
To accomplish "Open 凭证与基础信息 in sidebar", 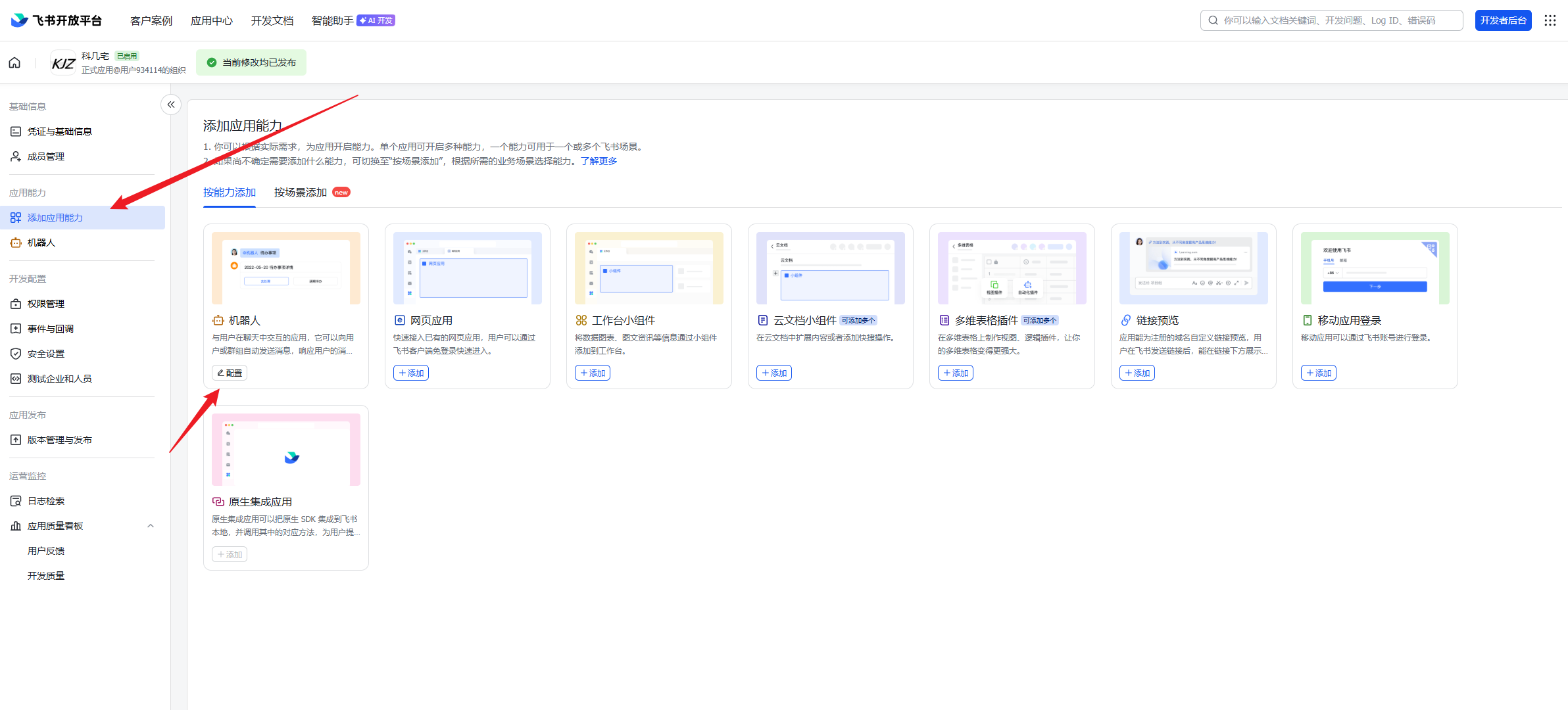I will coord(59,131).
